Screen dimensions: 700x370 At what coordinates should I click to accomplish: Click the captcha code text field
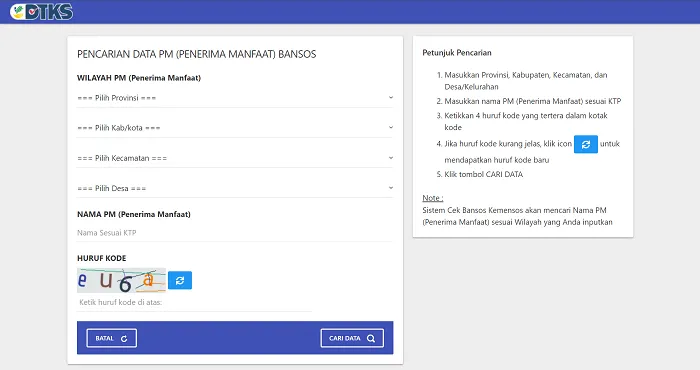click(x=194, y=302)
